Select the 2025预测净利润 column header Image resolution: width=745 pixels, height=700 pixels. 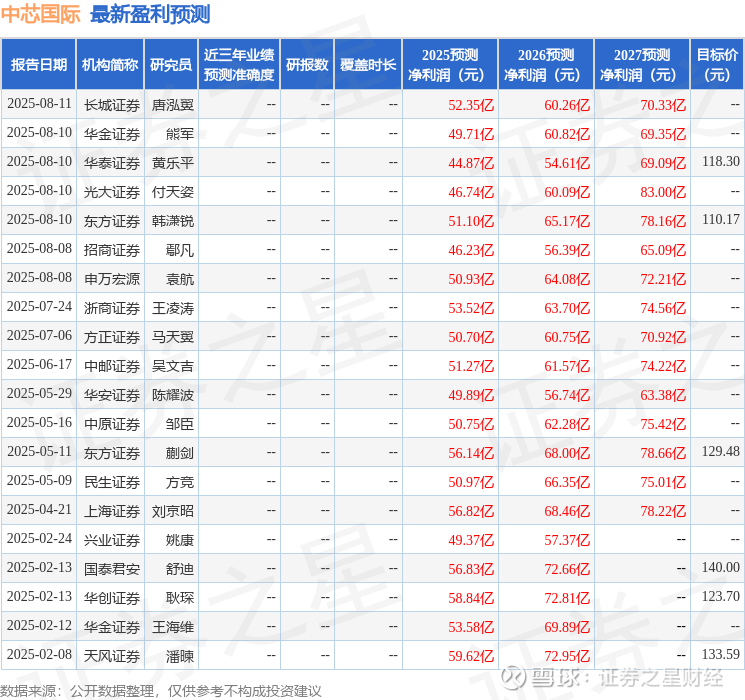tap(450, 64)
